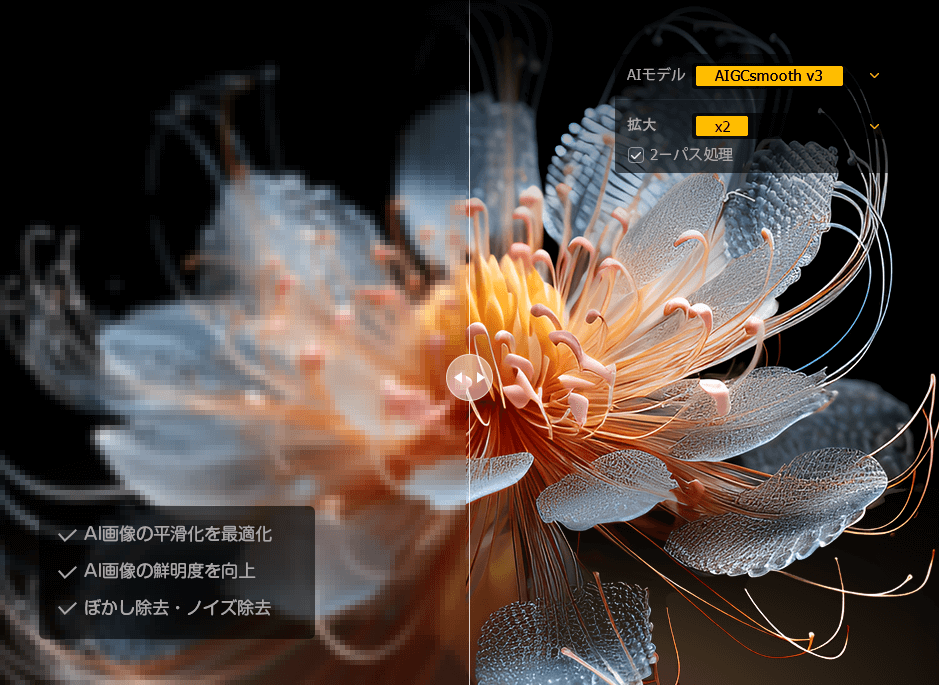
Task: Open the 拡大 x2 scale dropdown
Action: (722, 126)
